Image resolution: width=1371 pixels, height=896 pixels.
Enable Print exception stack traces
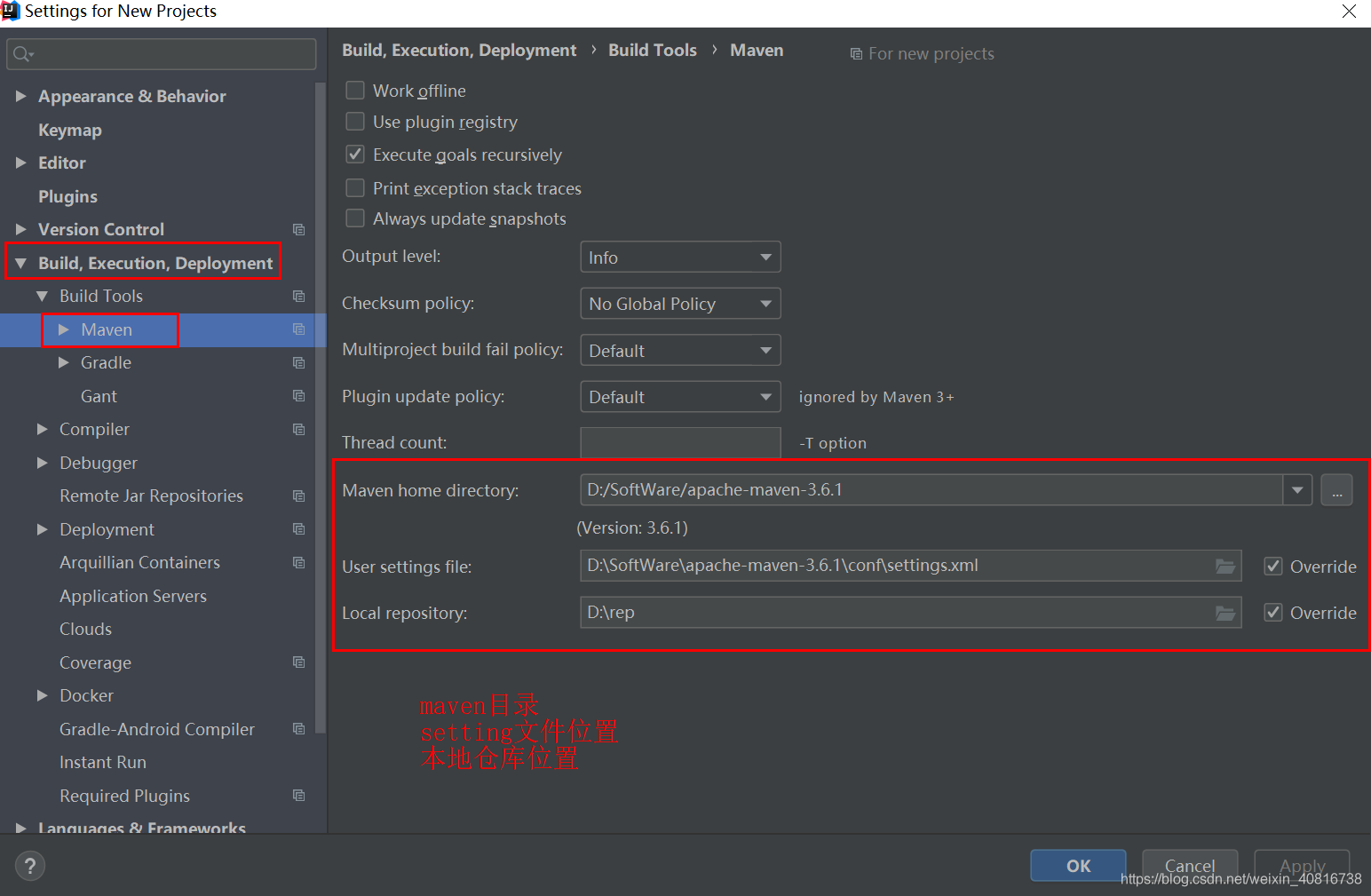tap(355, 188)
